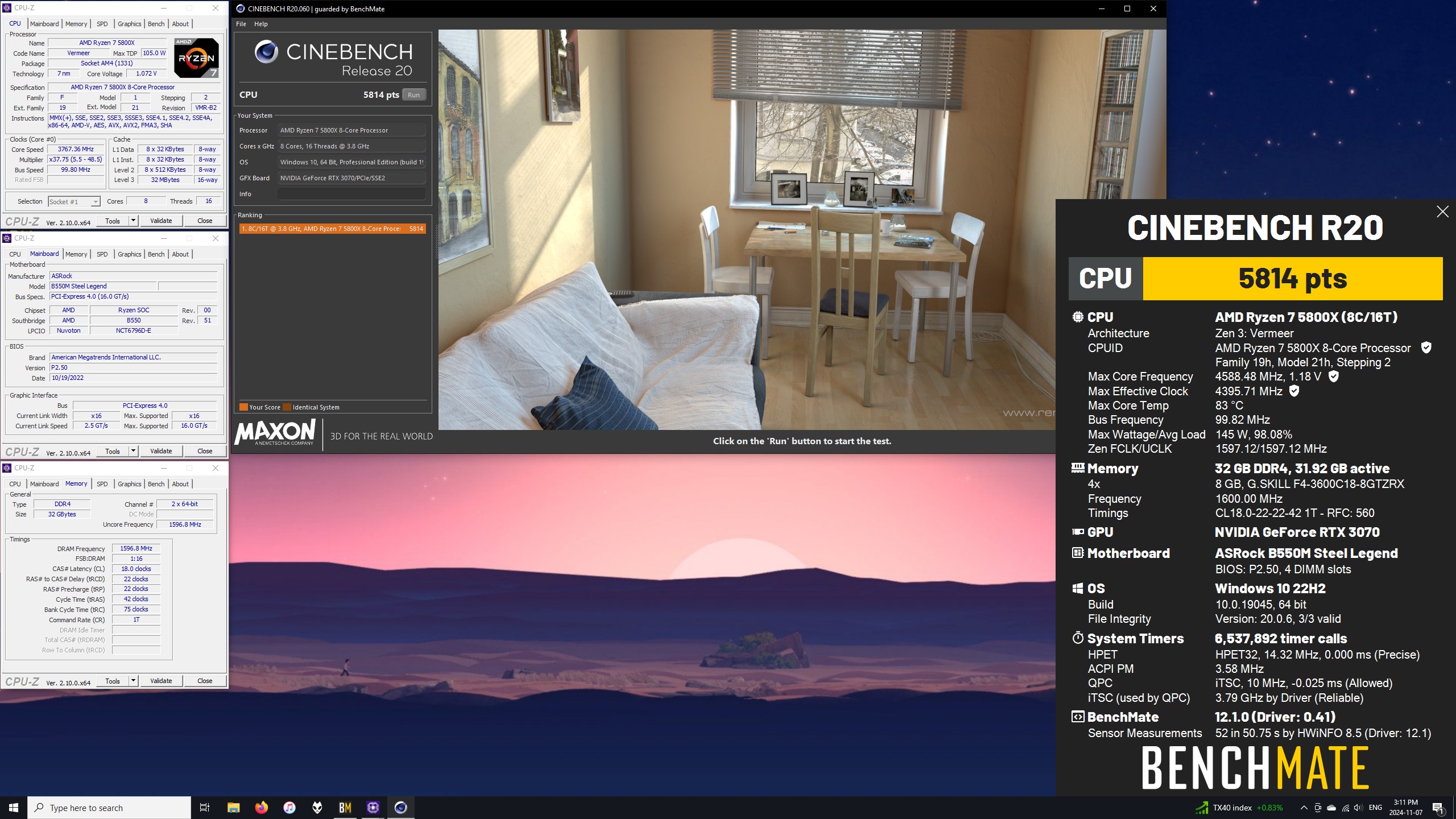1456x819 pixels.
Task: Click the Identical System legend swatch
Action: [x=287, y=407]
